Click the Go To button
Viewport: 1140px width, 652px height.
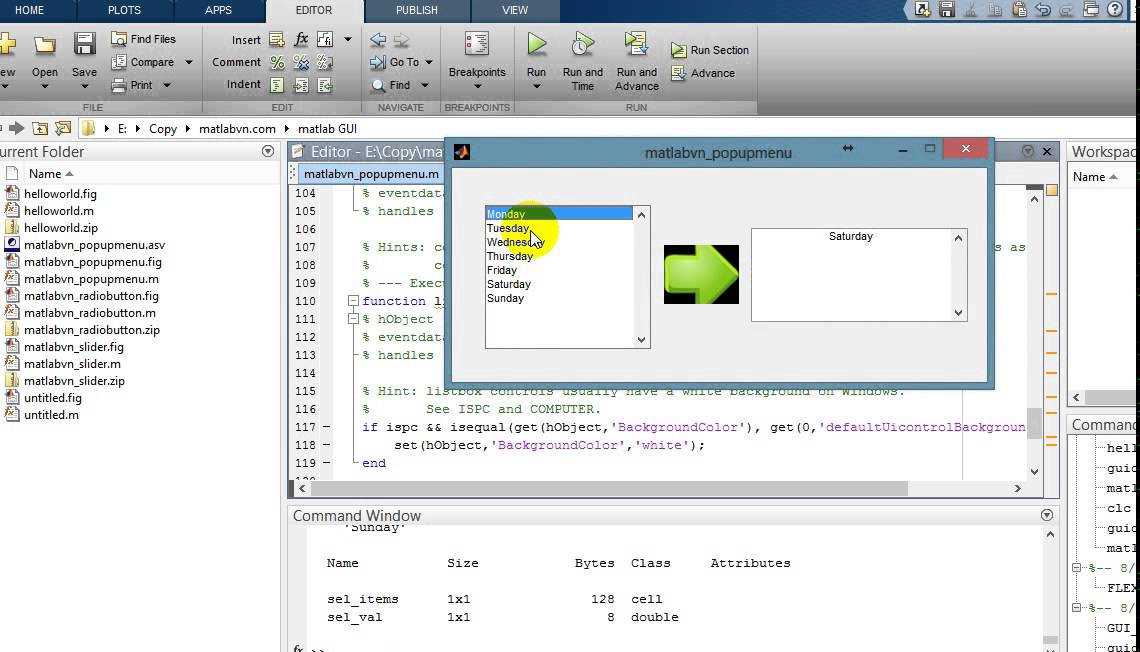pyautogui.click(x=395, y=63)
